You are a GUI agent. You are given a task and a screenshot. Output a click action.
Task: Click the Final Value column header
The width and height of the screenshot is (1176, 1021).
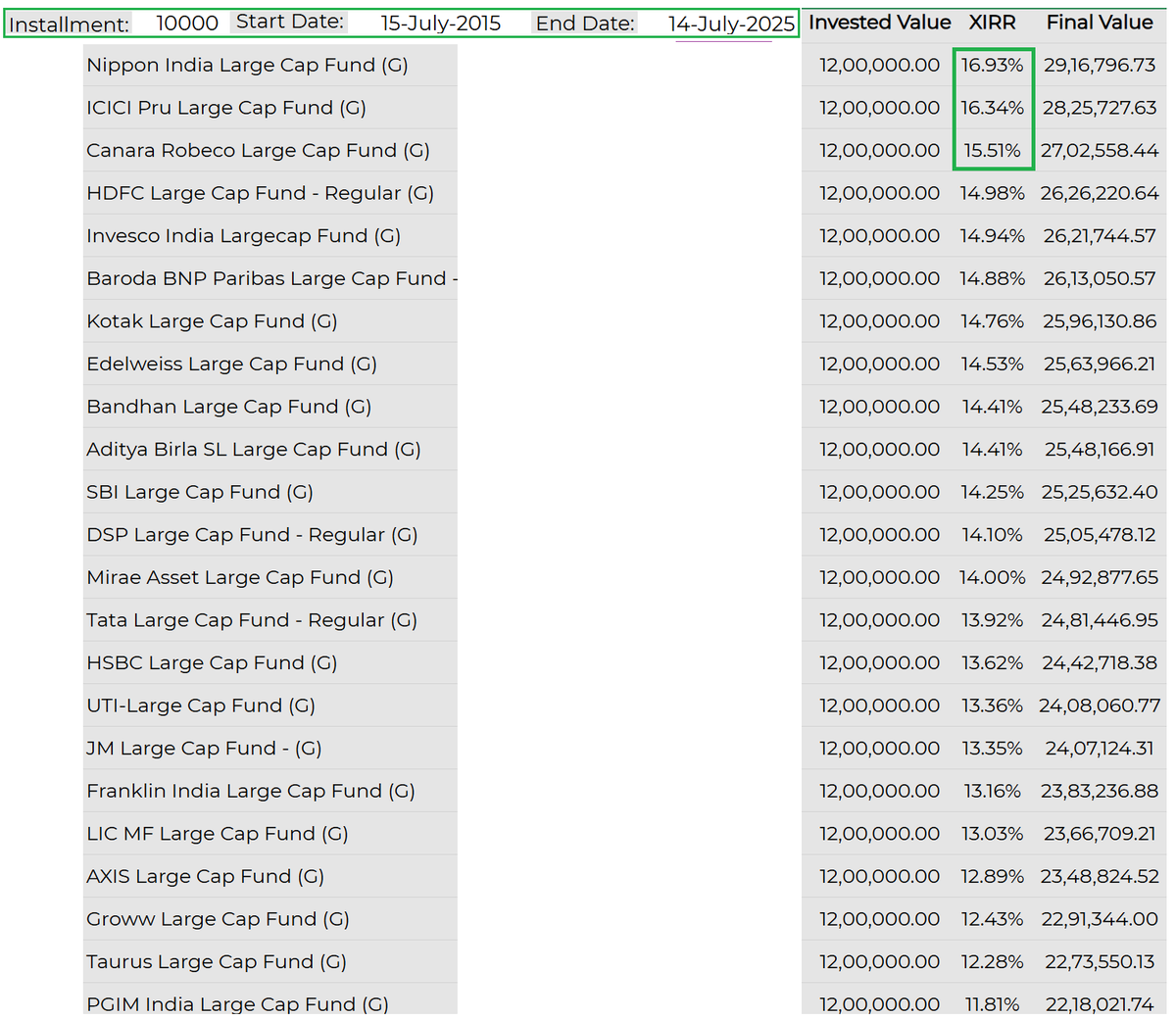click(x=1100, y=22)
